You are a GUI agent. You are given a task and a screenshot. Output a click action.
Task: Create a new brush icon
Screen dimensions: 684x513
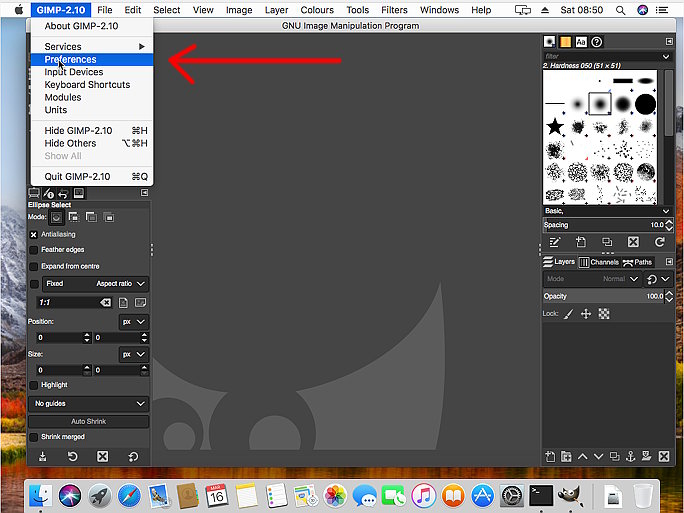pyautogui.click(x=581, y=242)
